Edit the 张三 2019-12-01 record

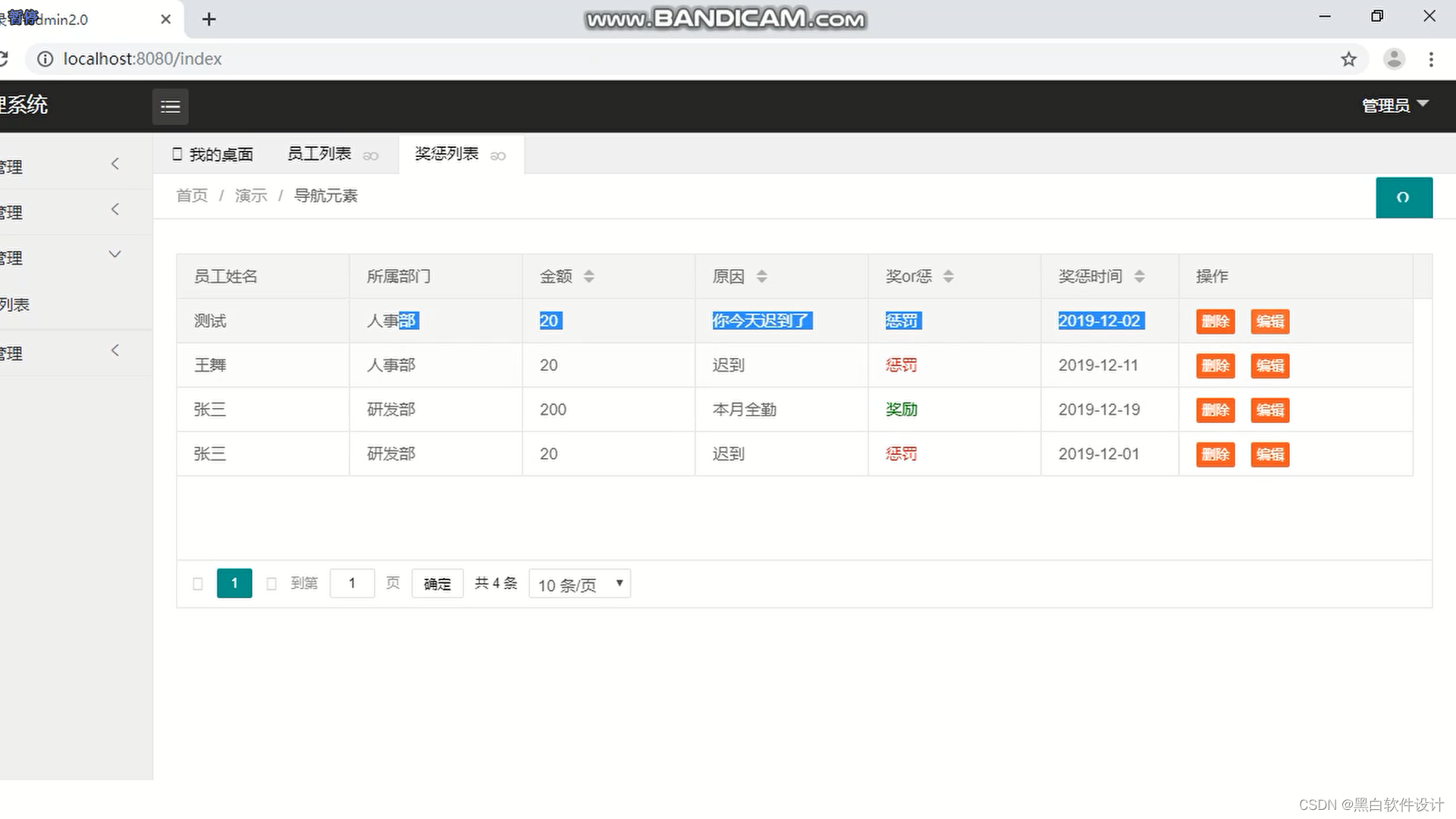coord(1269,454)
